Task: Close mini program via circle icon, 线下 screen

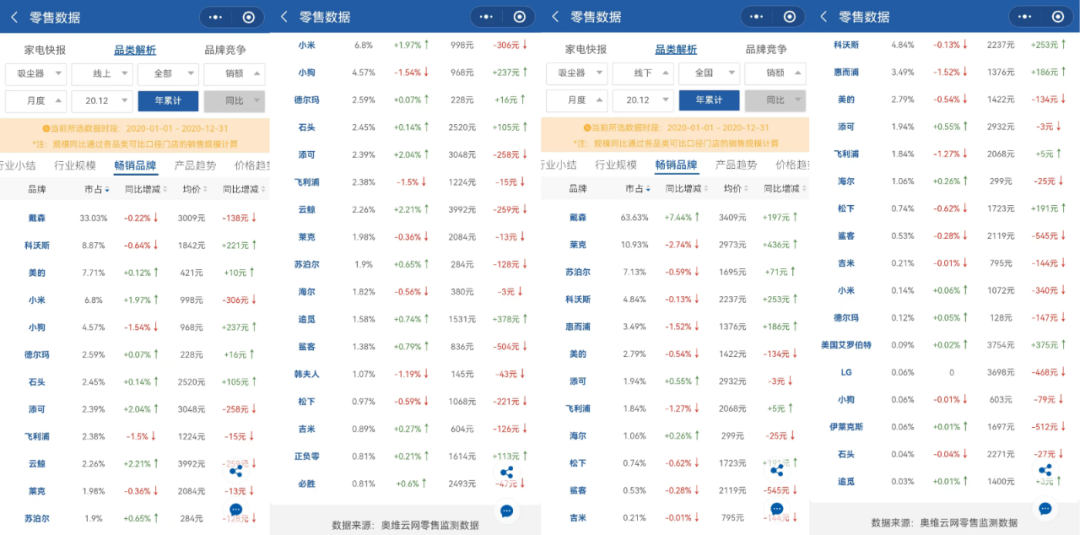Action: click(x=790, y=17)
